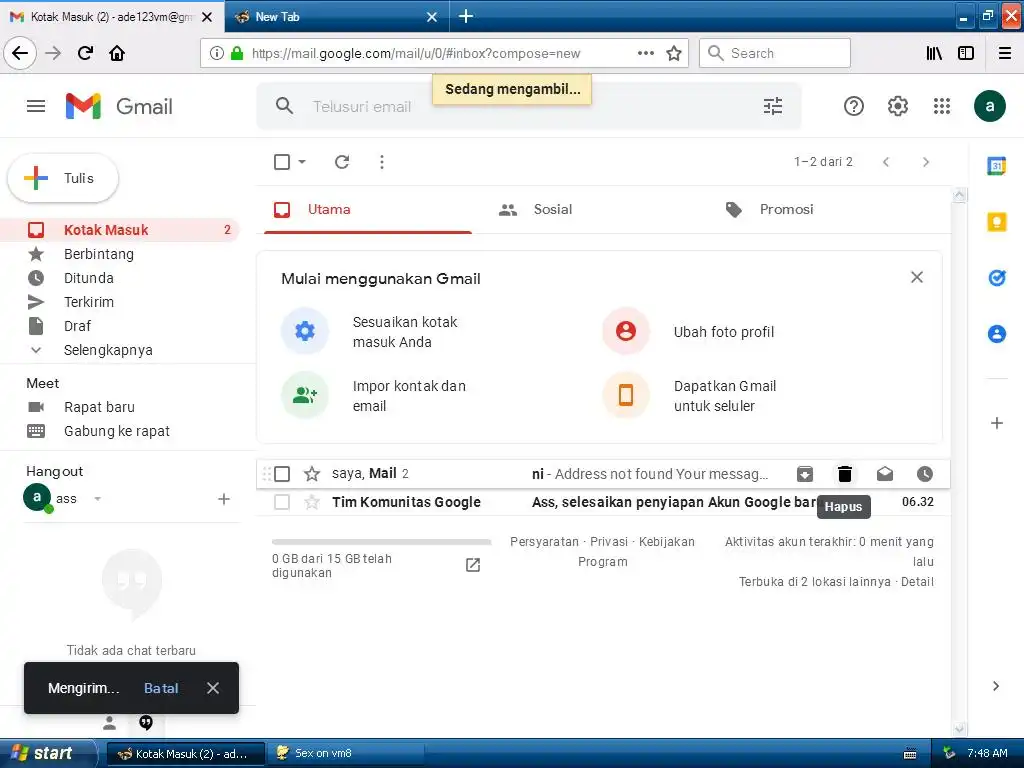
Task: Open the more actions three-dot menu
Action: point(382,162)
